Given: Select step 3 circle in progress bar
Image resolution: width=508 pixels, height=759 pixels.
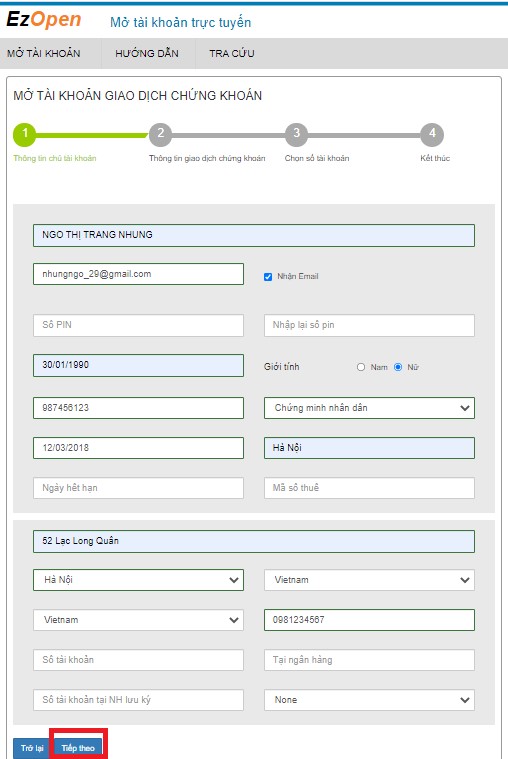Looking at the screenshot, I should [x=296, y=135].
